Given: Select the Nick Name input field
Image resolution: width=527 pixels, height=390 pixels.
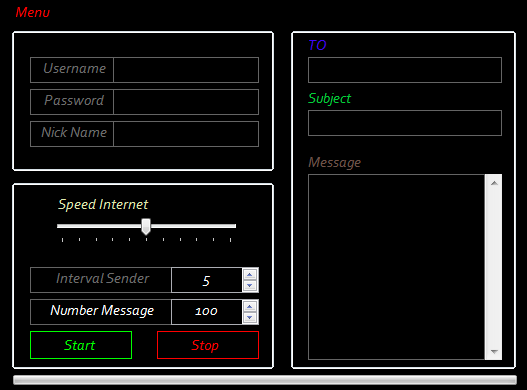Looking at the screenshot, I should tap(186, 134).
